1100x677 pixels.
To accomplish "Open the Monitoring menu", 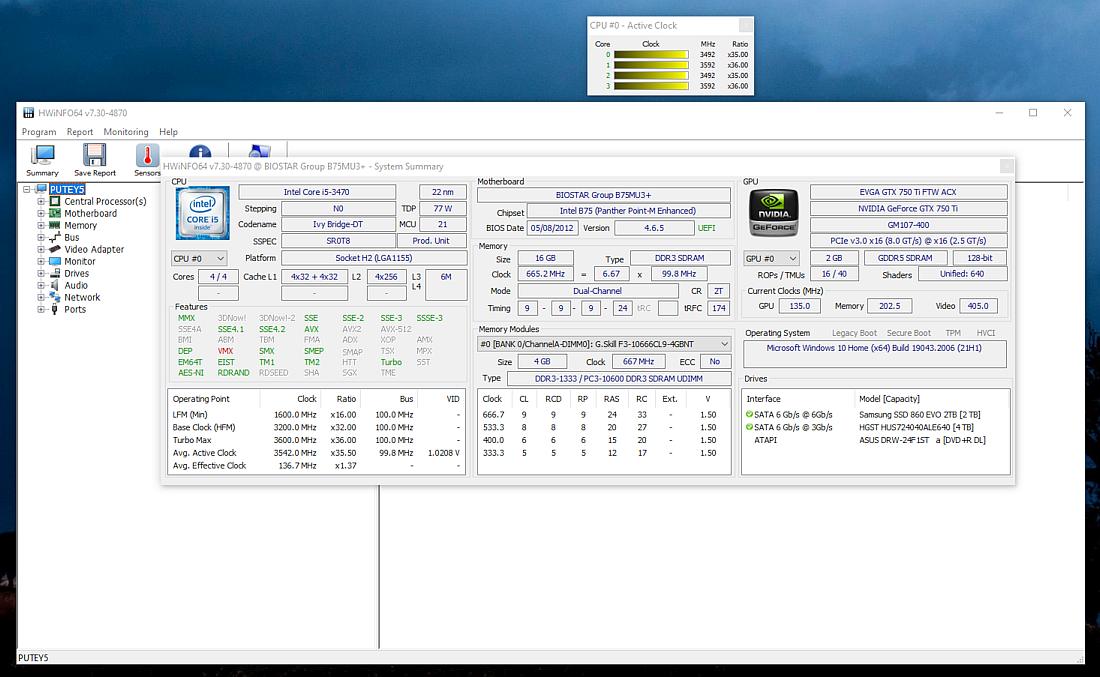I will [x=125, y=131].
